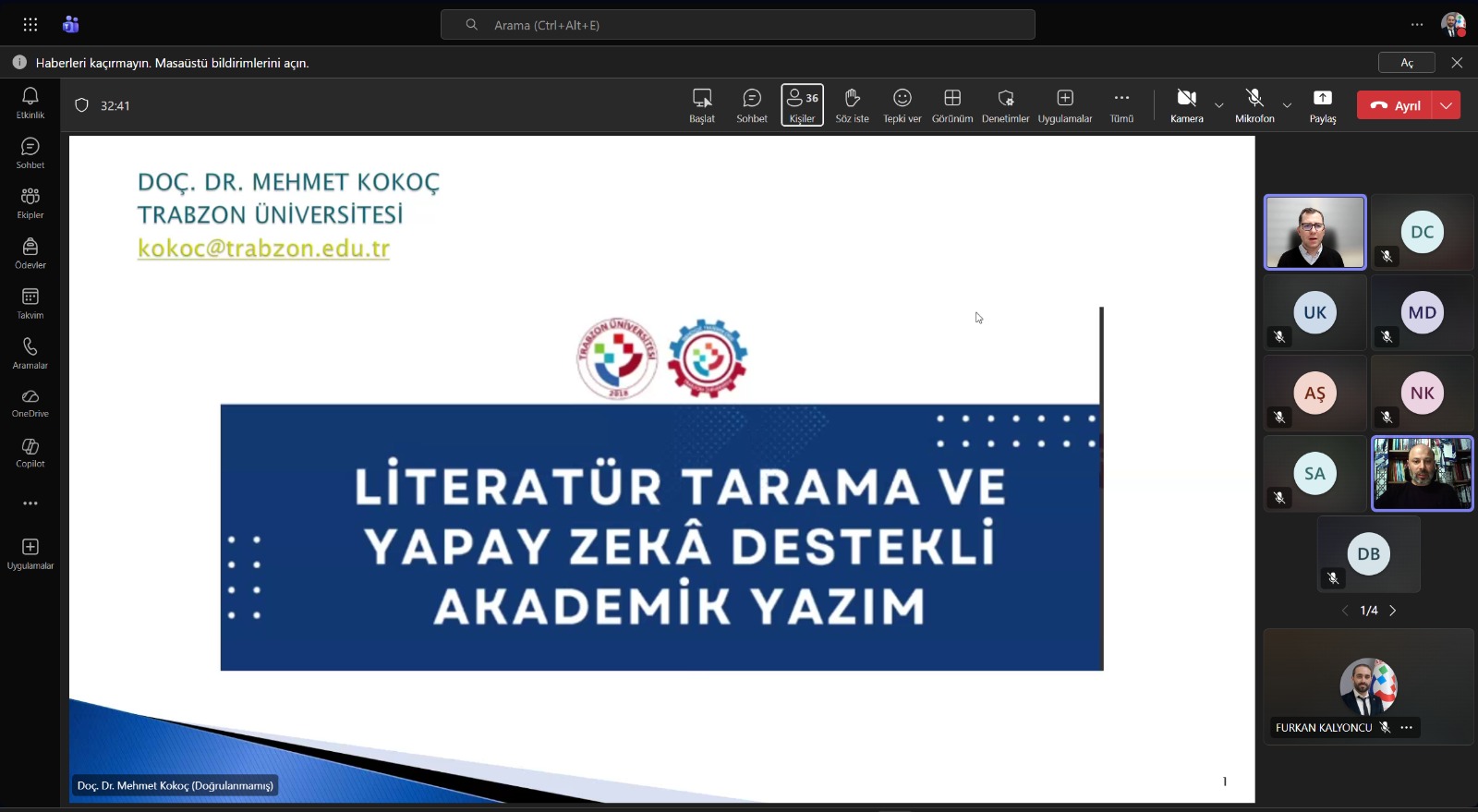
Task: Open Tepki ver reactions menu
Action: click(902, 105)
